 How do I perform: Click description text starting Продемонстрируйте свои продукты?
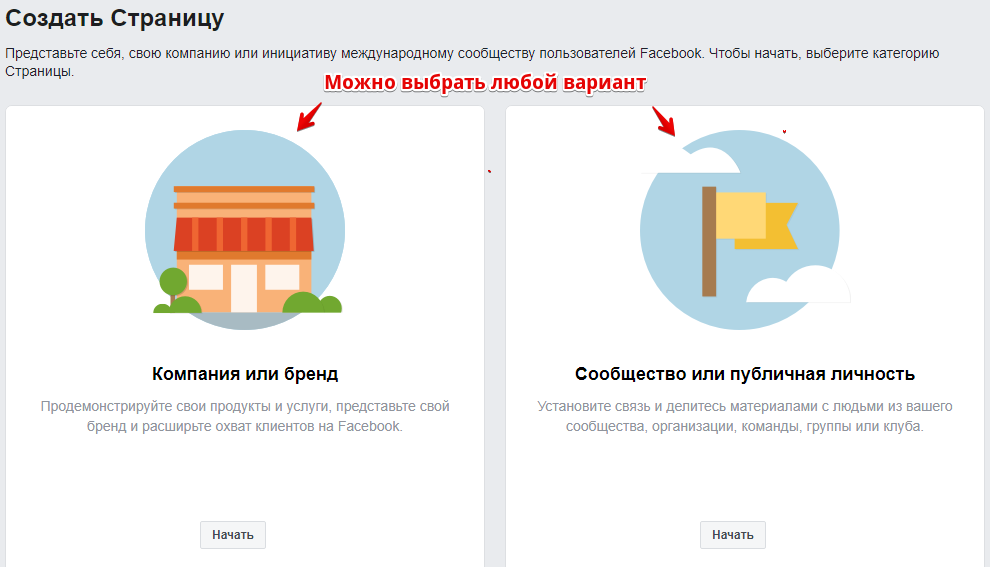pyautogui.click(x=245, y=416)
